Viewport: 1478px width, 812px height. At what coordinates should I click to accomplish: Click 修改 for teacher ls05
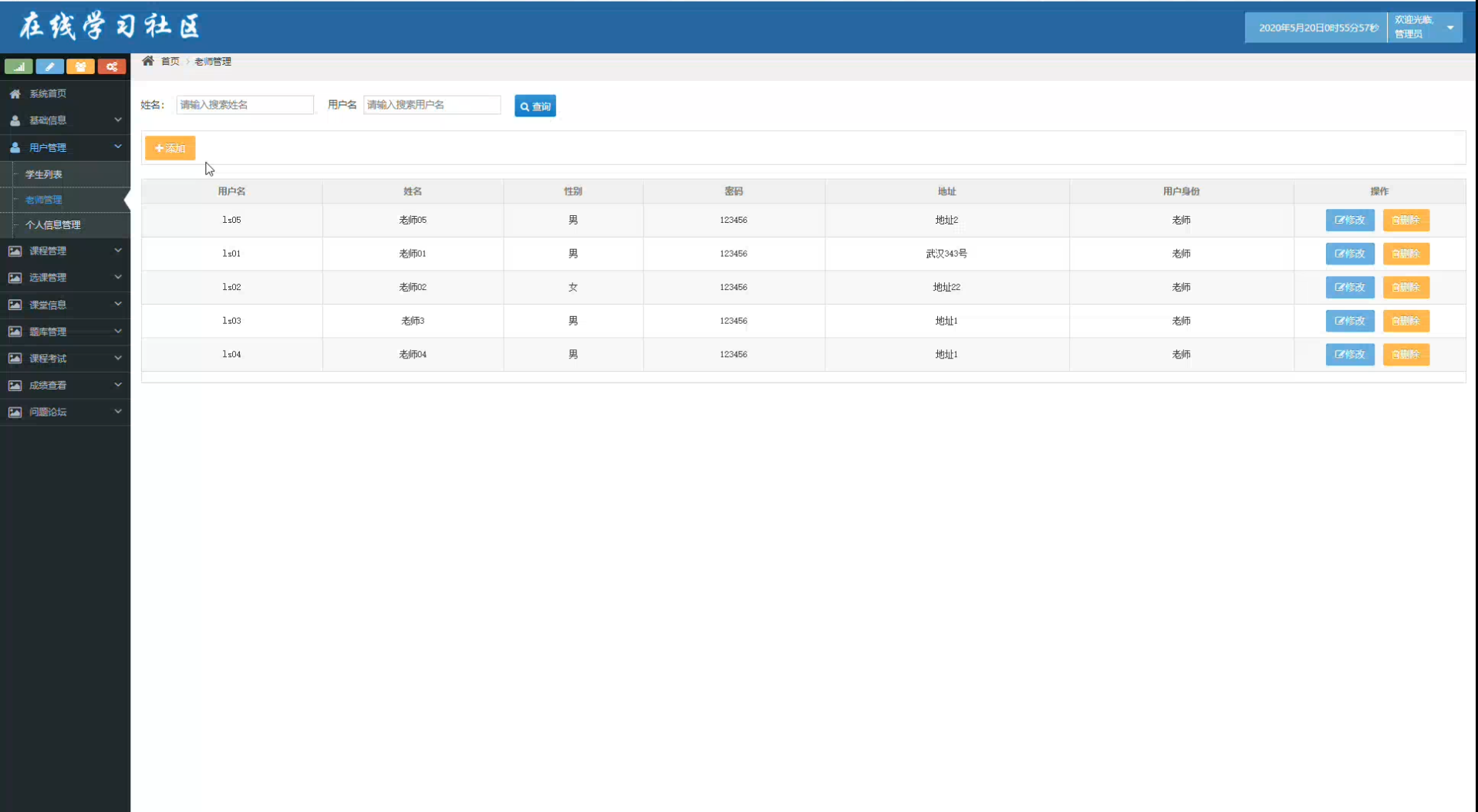[x=1350, y=220]
